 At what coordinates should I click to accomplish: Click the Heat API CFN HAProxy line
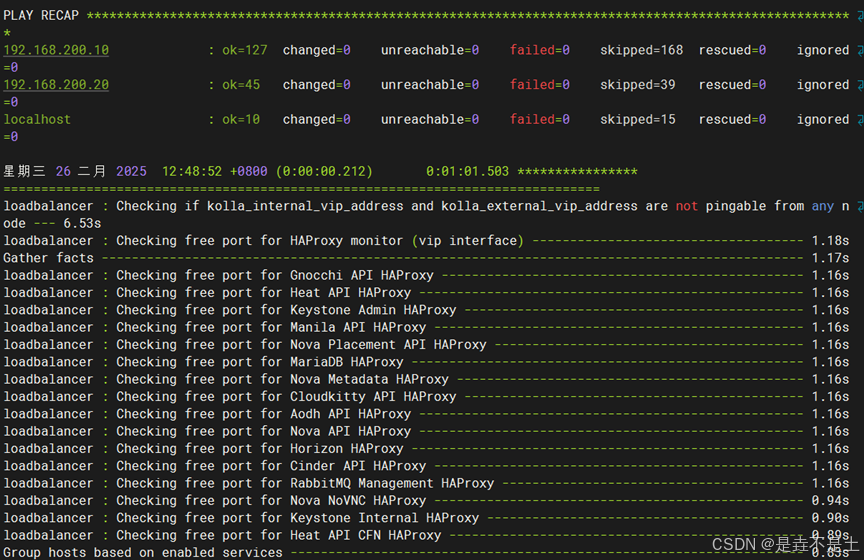click(426, 535)
